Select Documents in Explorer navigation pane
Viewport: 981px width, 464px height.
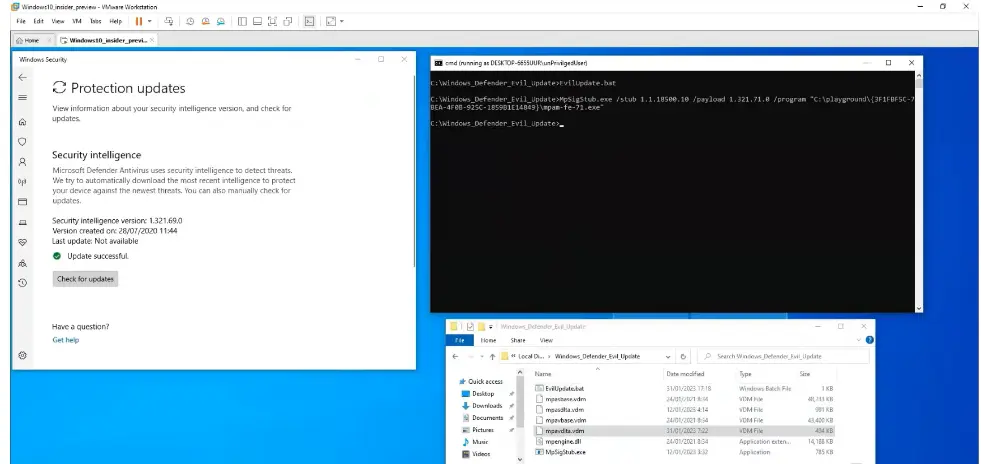pyautogui.click(x=487, y=418)
